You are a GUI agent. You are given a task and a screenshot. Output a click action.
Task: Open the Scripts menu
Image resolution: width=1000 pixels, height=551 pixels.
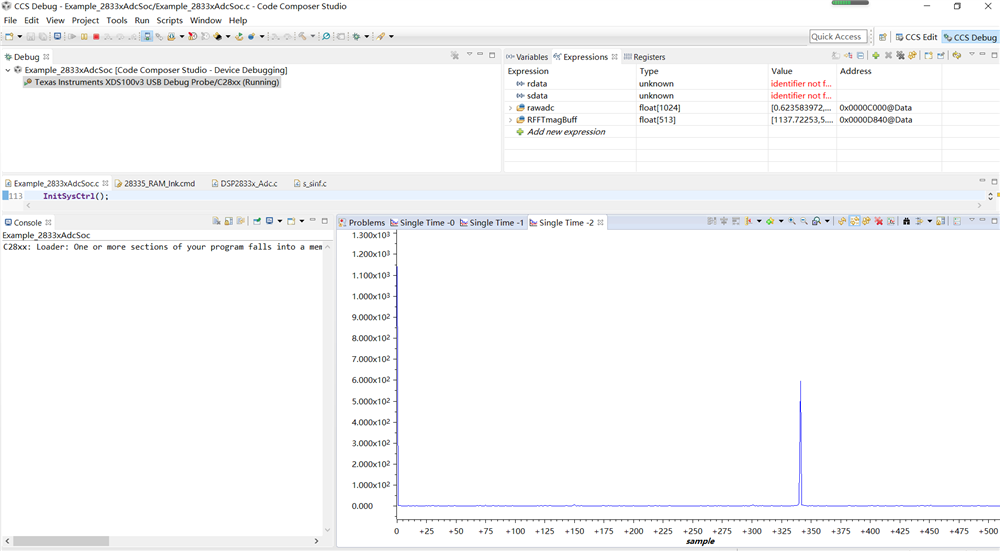[x=169, y=20]
